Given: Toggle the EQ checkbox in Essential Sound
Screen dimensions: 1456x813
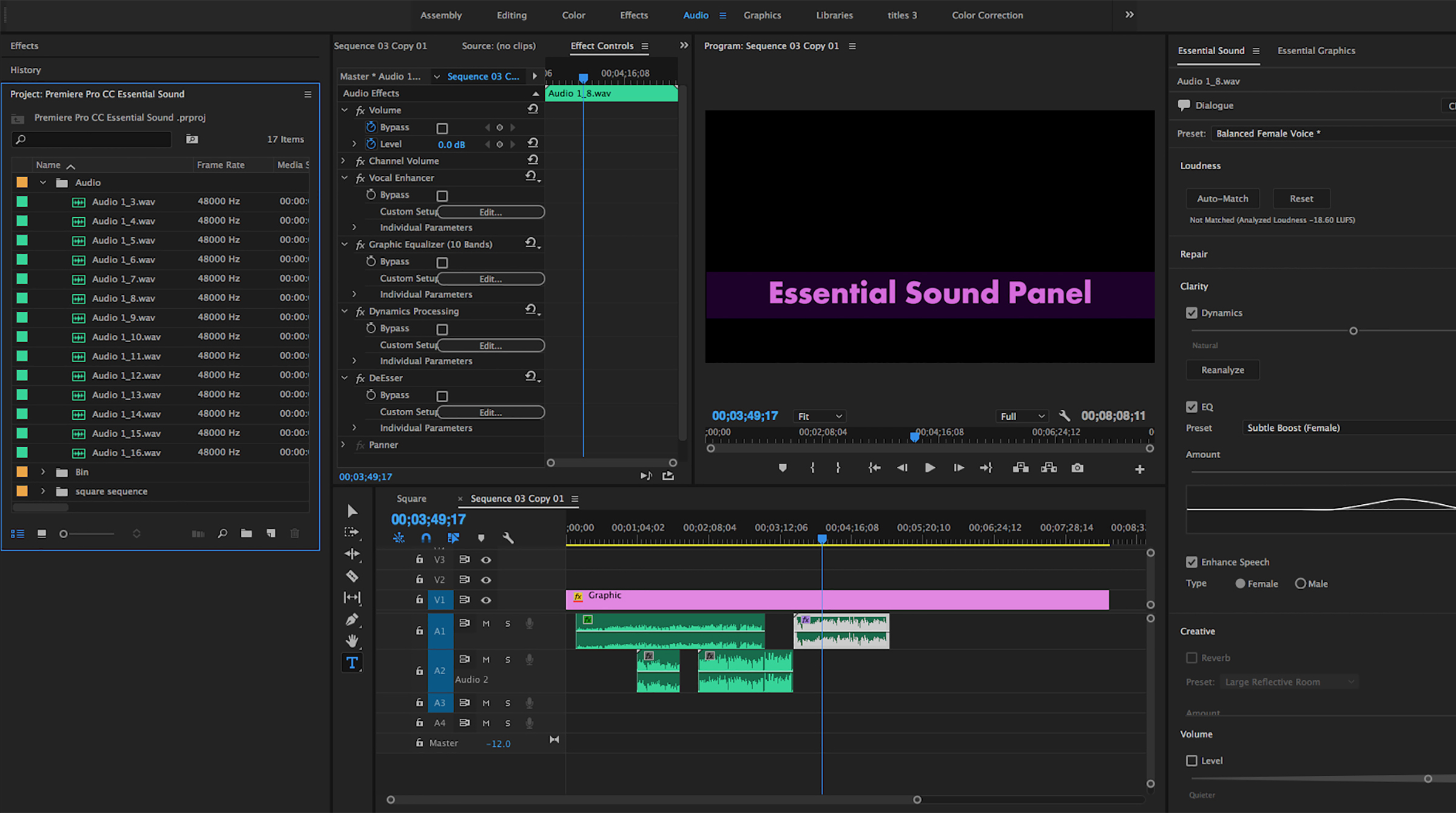Looking at the screenshot, I should (1191, 406).
